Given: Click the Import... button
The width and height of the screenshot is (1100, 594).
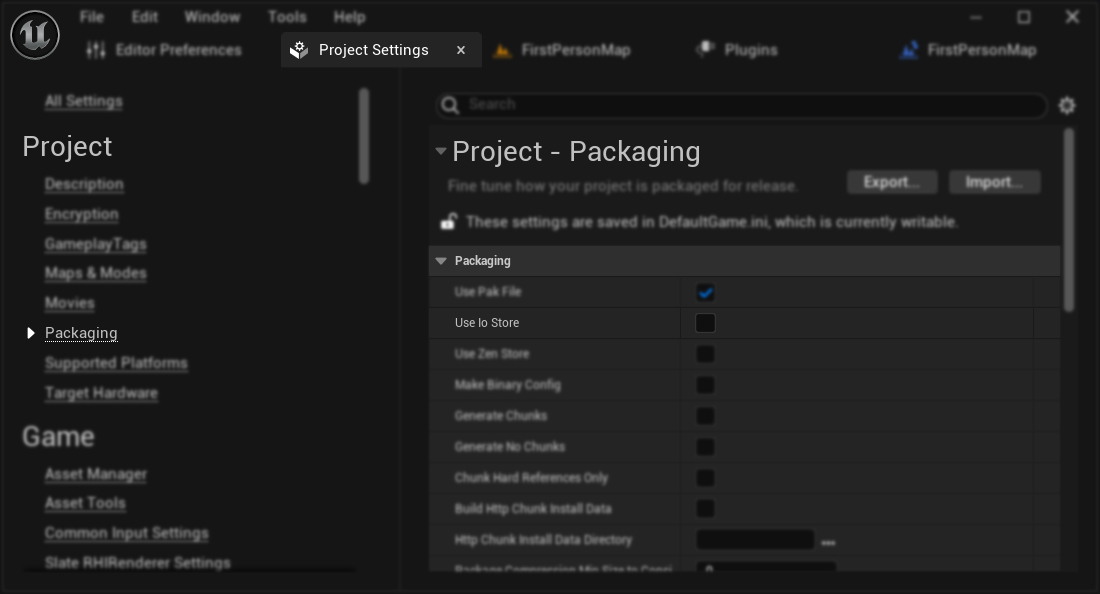Looking at the screenshot, I should pos(995,182).
